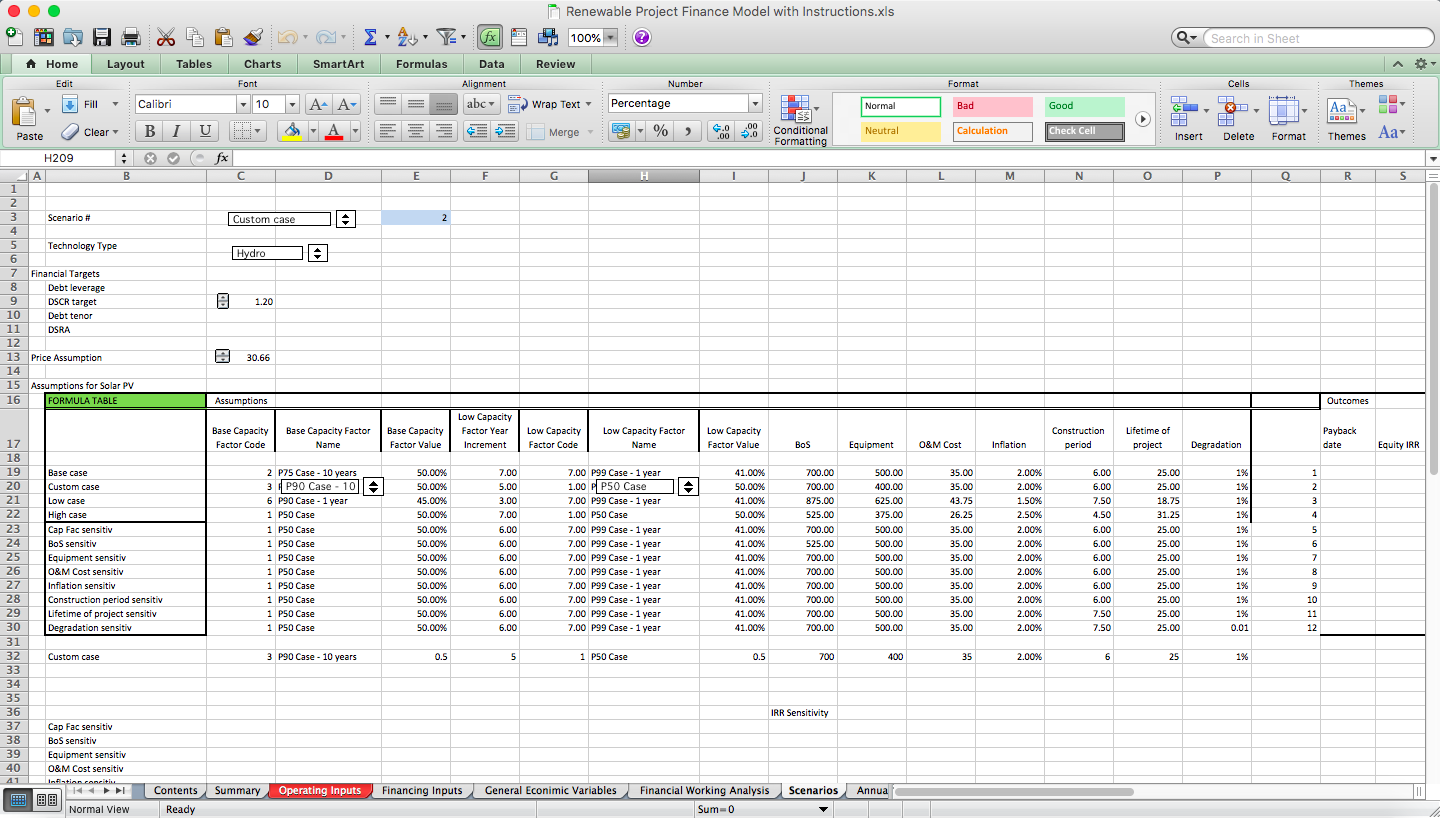Screen dimensions: 1440x818
Task: Click the undo arrow icon
Action: [287, 37]
